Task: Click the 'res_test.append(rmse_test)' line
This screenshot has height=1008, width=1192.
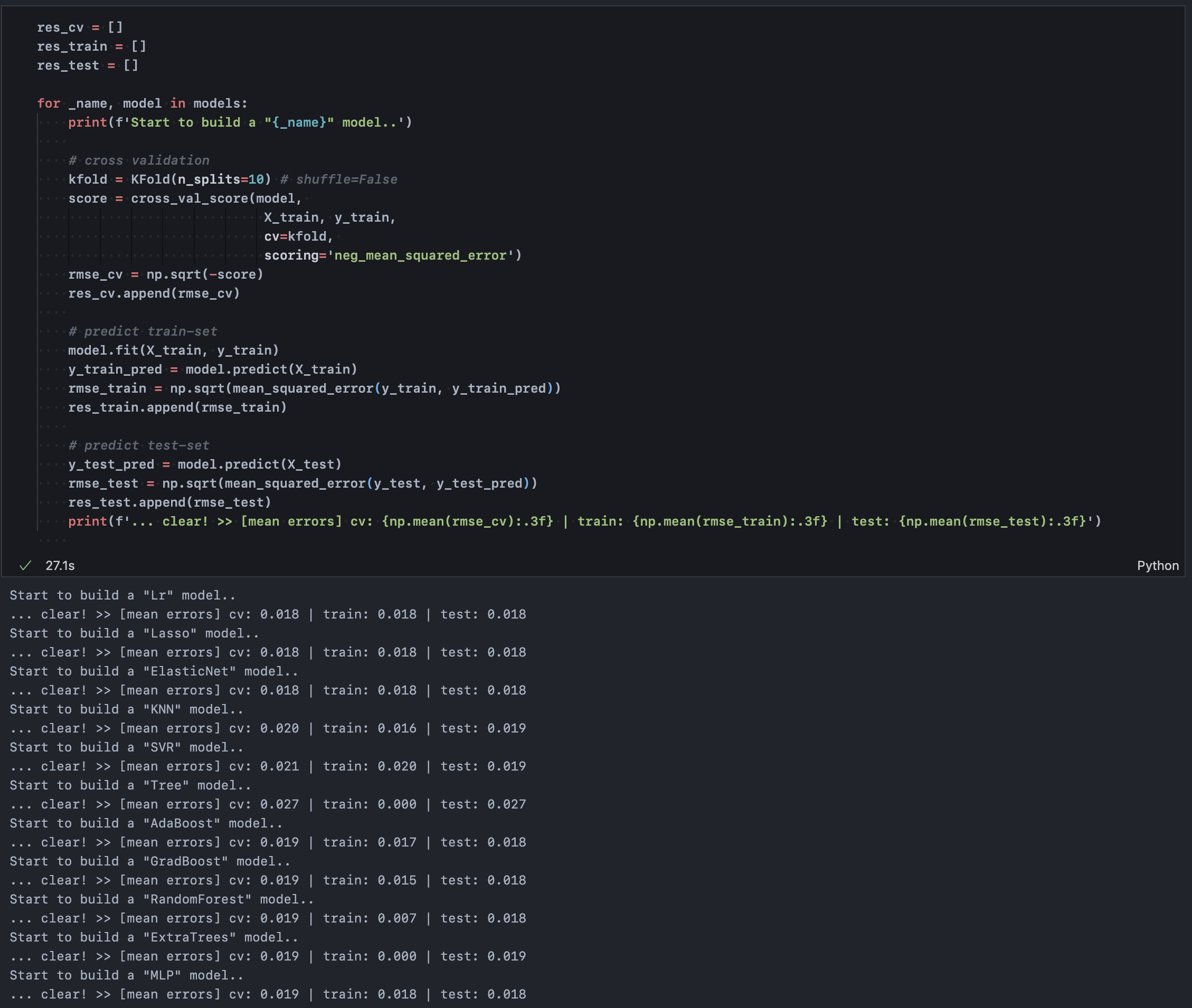Action: [x=170, y=503]
